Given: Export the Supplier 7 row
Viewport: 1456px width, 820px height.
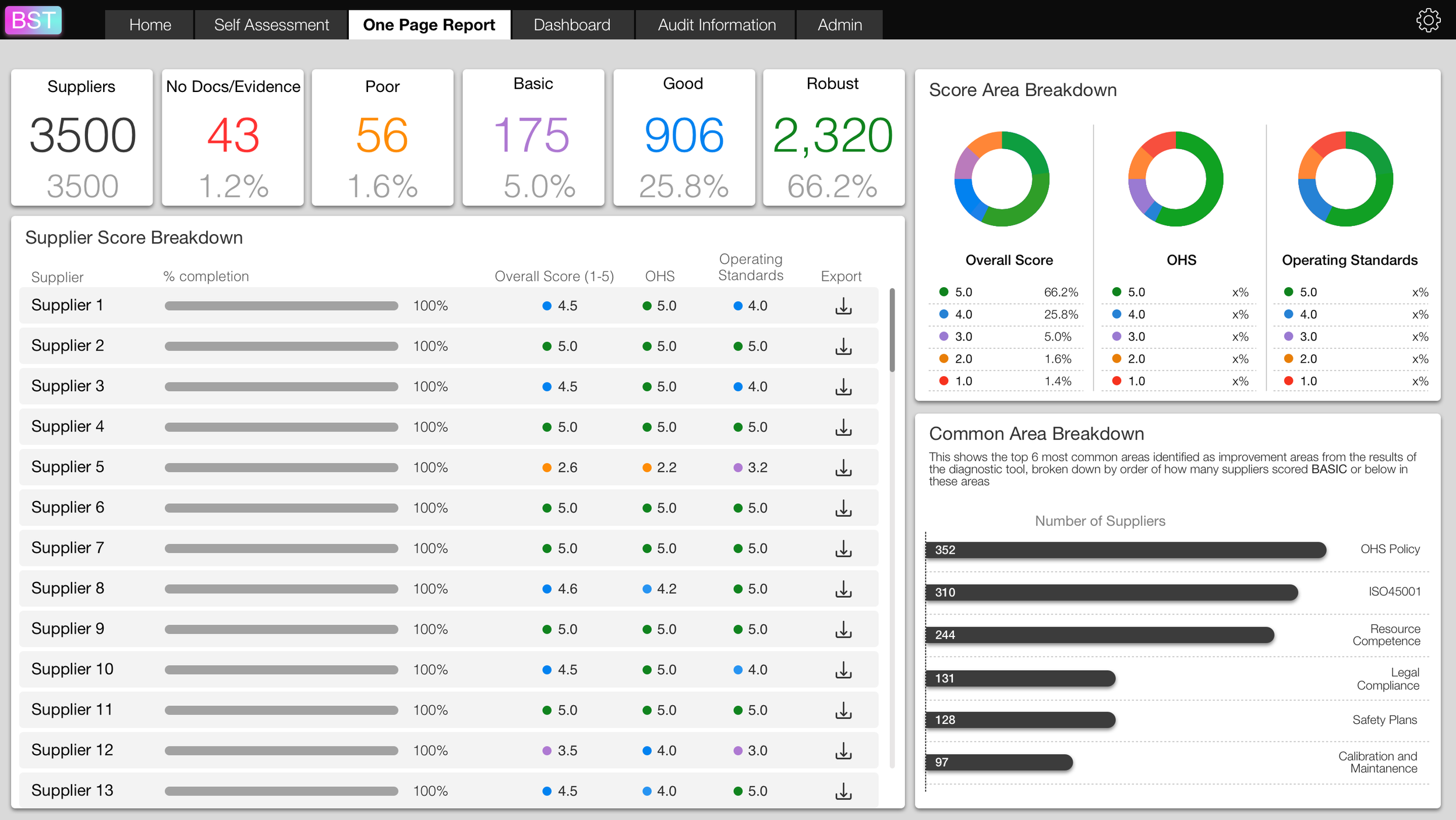Looking at the screenshot, I should click(843, 549).
